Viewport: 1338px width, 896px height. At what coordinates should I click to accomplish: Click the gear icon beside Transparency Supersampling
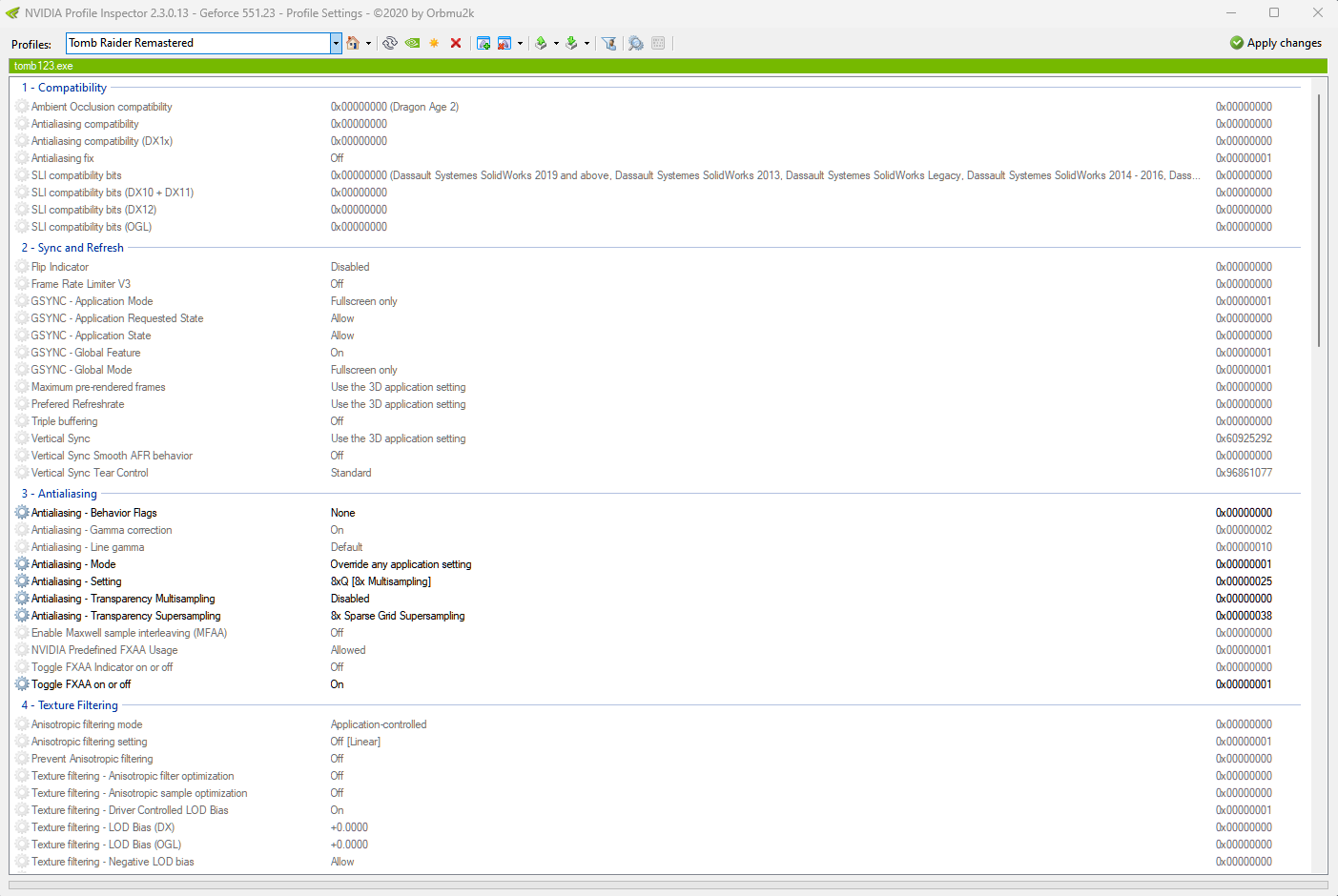pyautogui.click(x=22, y=616)
